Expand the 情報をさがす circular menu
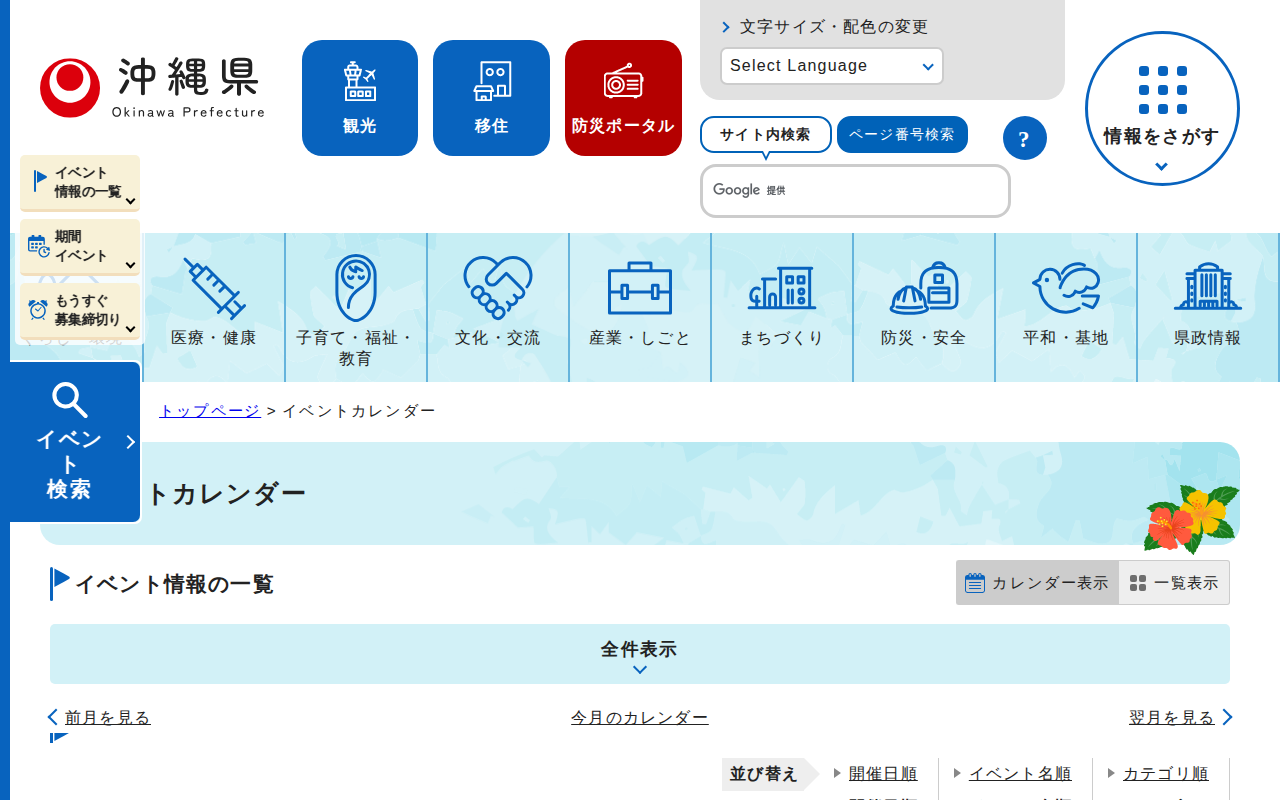1280x800 pixels. 1161,109
